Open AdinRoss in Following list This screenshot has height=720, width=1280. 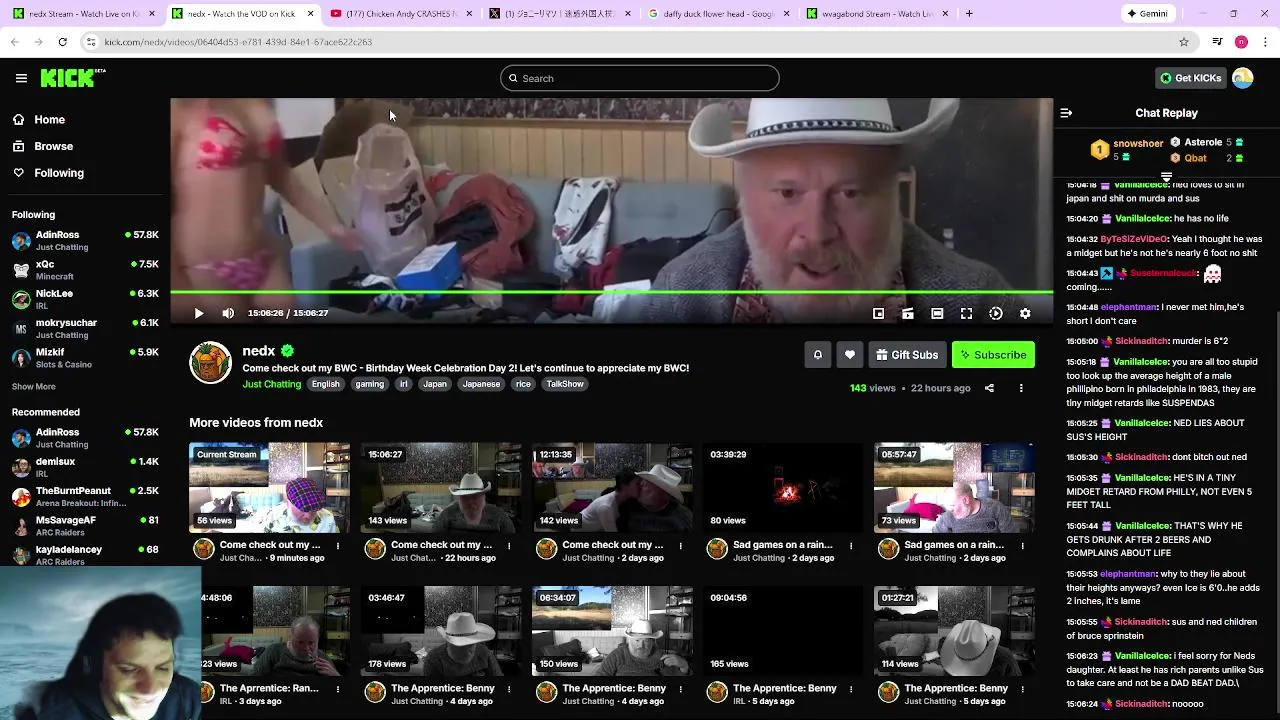[85, 240]
